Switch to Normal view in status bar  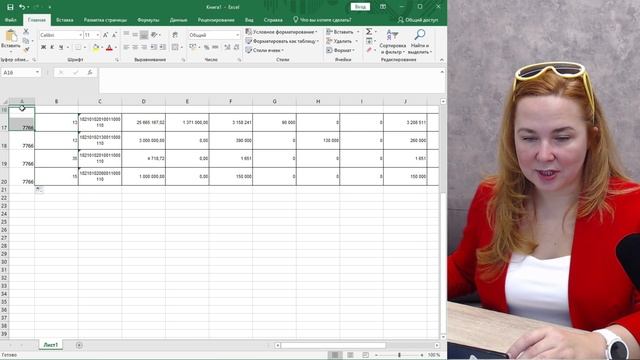click(x=335, y=355)
